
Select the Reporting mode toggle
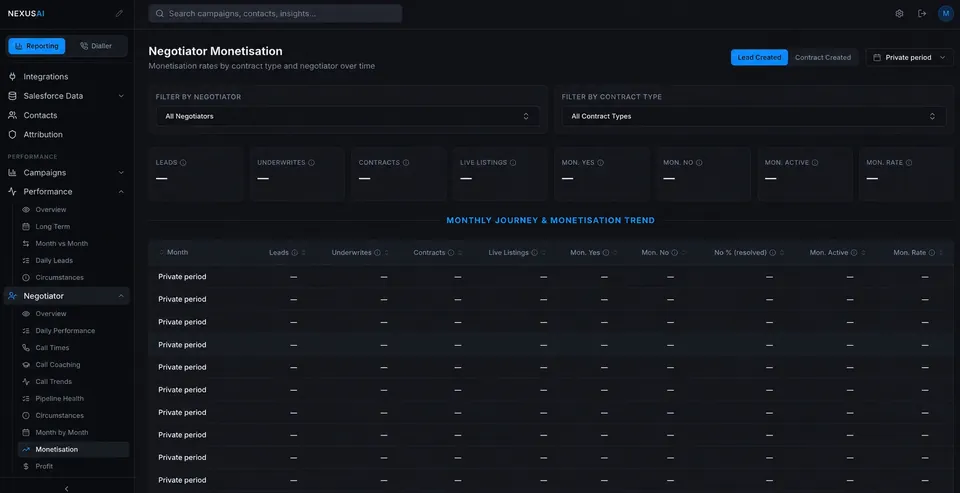(37, 46)
